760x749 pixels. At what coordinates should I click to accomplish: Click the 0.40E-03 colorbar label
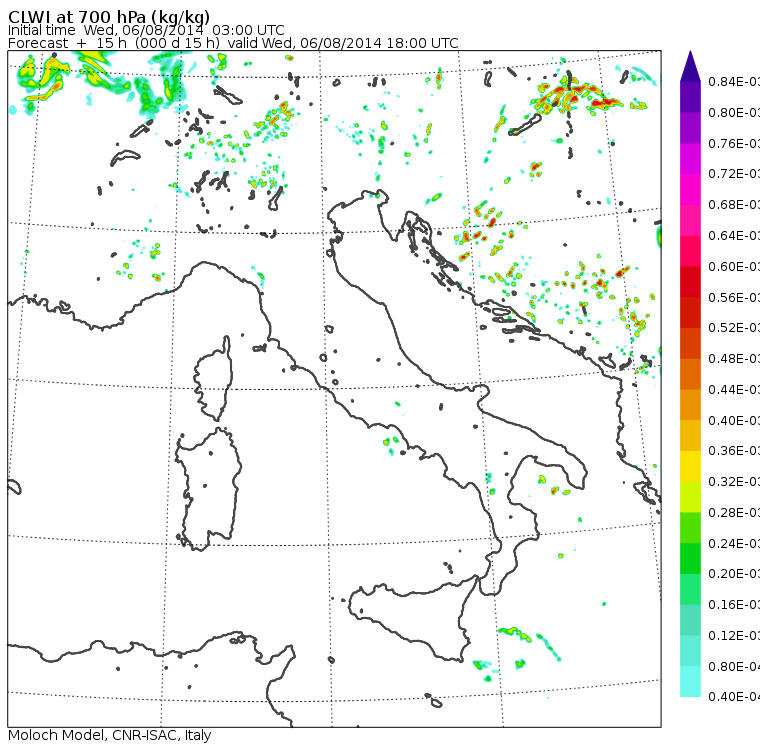(x=734, y=420)
